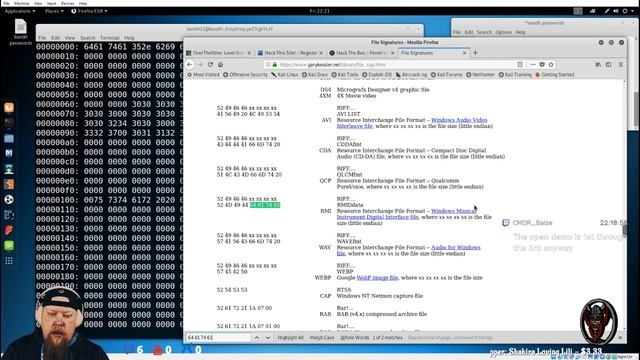Open the Kali Forums bookmark
This screenshot has height=360, width=640.
447,75
